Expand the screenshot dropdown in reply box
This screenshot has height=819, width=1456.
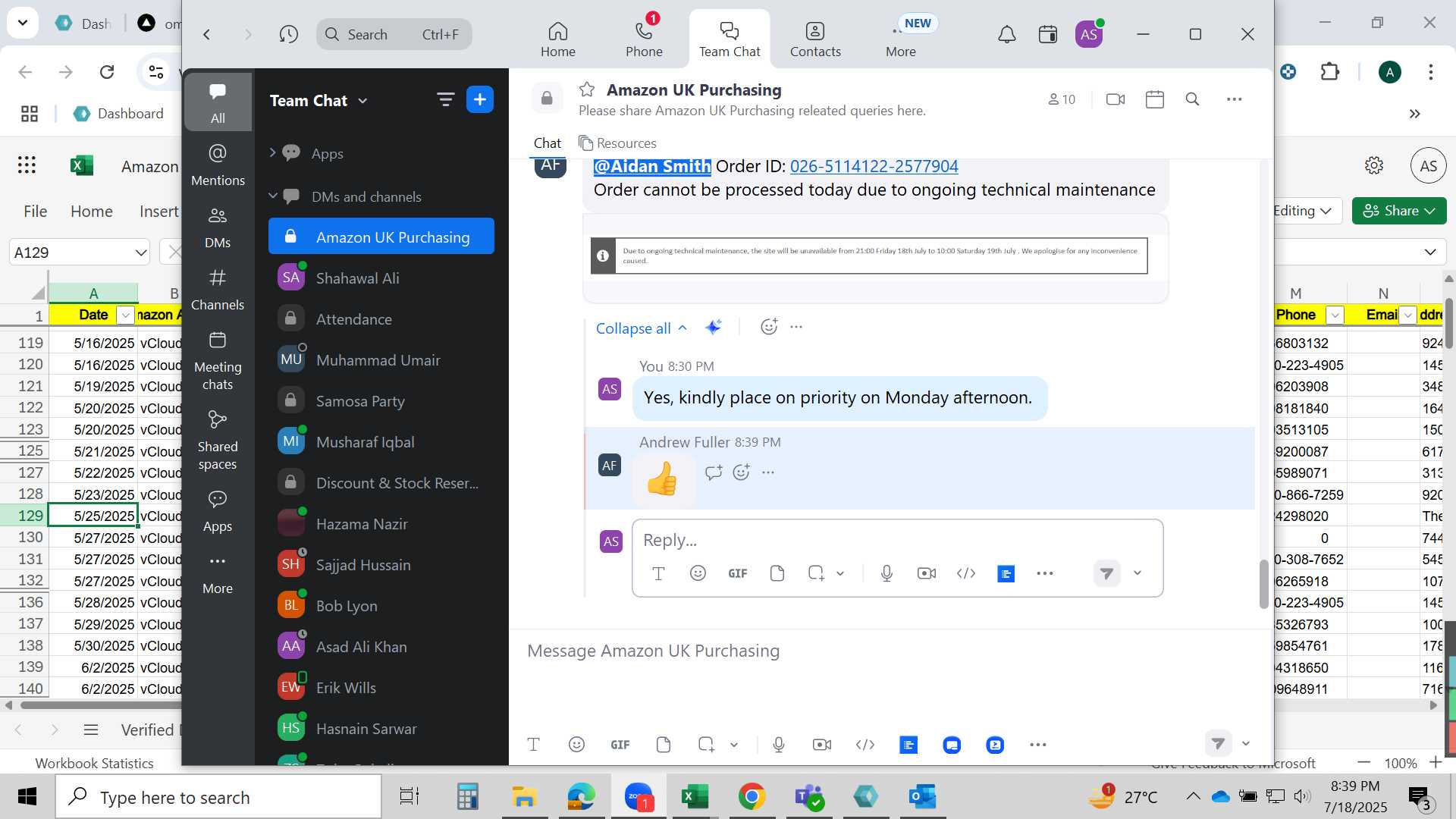[x=840, y=574]
